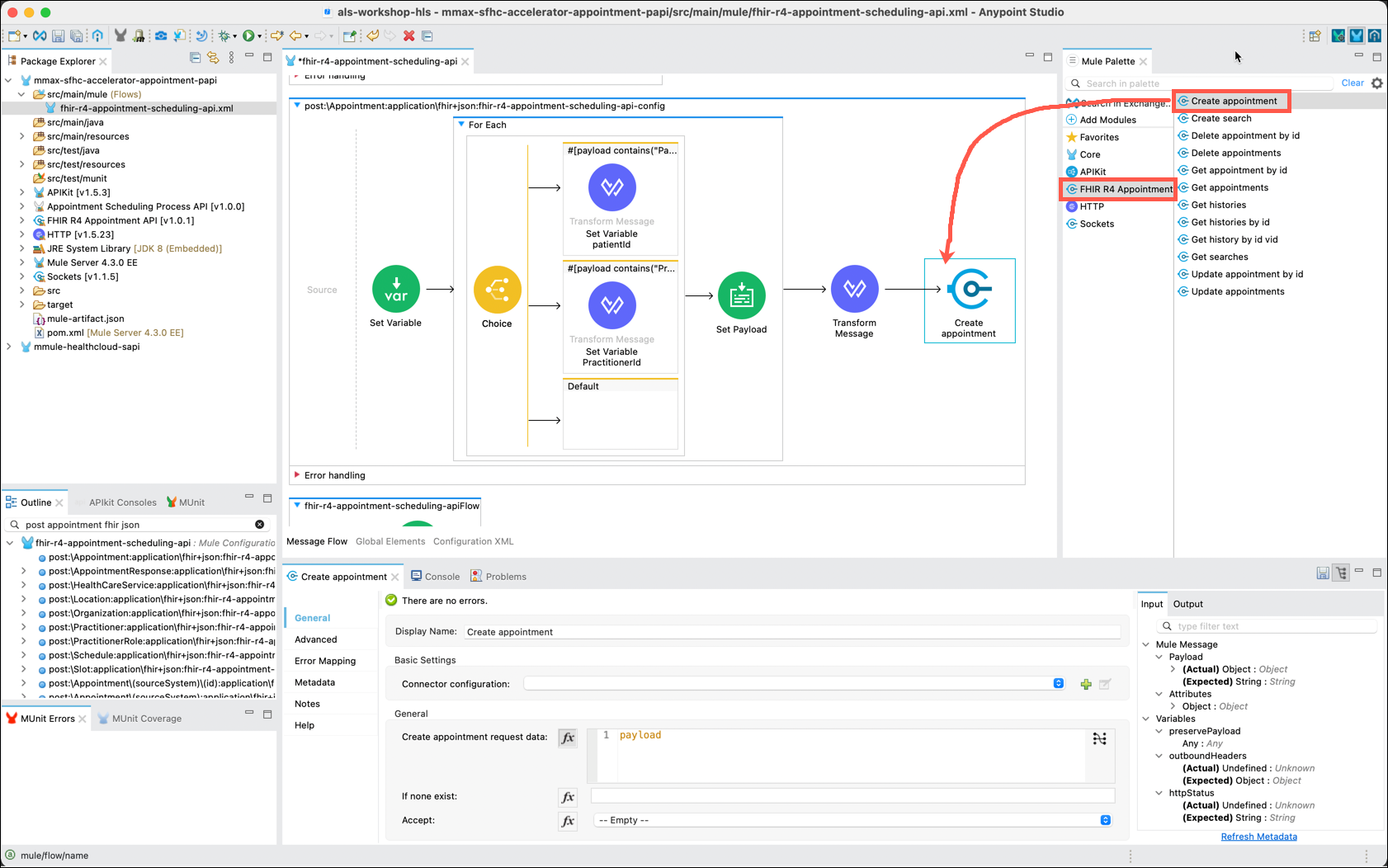Screen dimensions: 1388x868
Task: Click the Refresh Metadata link
Action: coord(1258,837)
